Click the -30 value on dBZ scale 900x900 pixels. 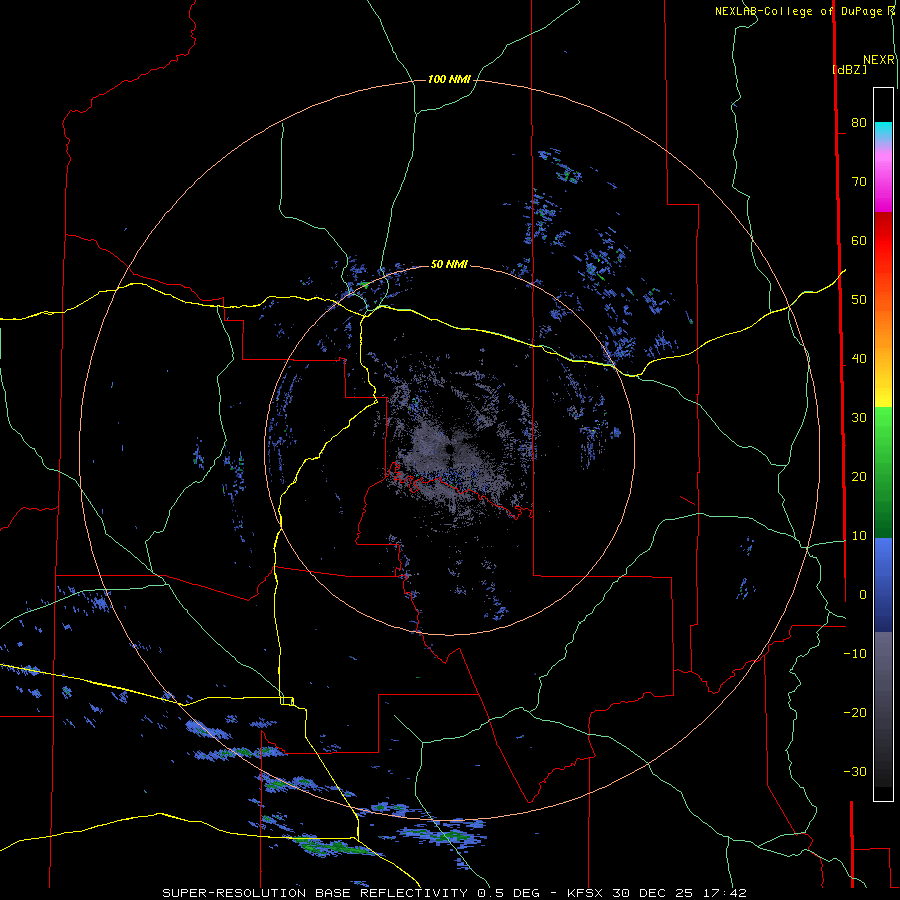855,771
